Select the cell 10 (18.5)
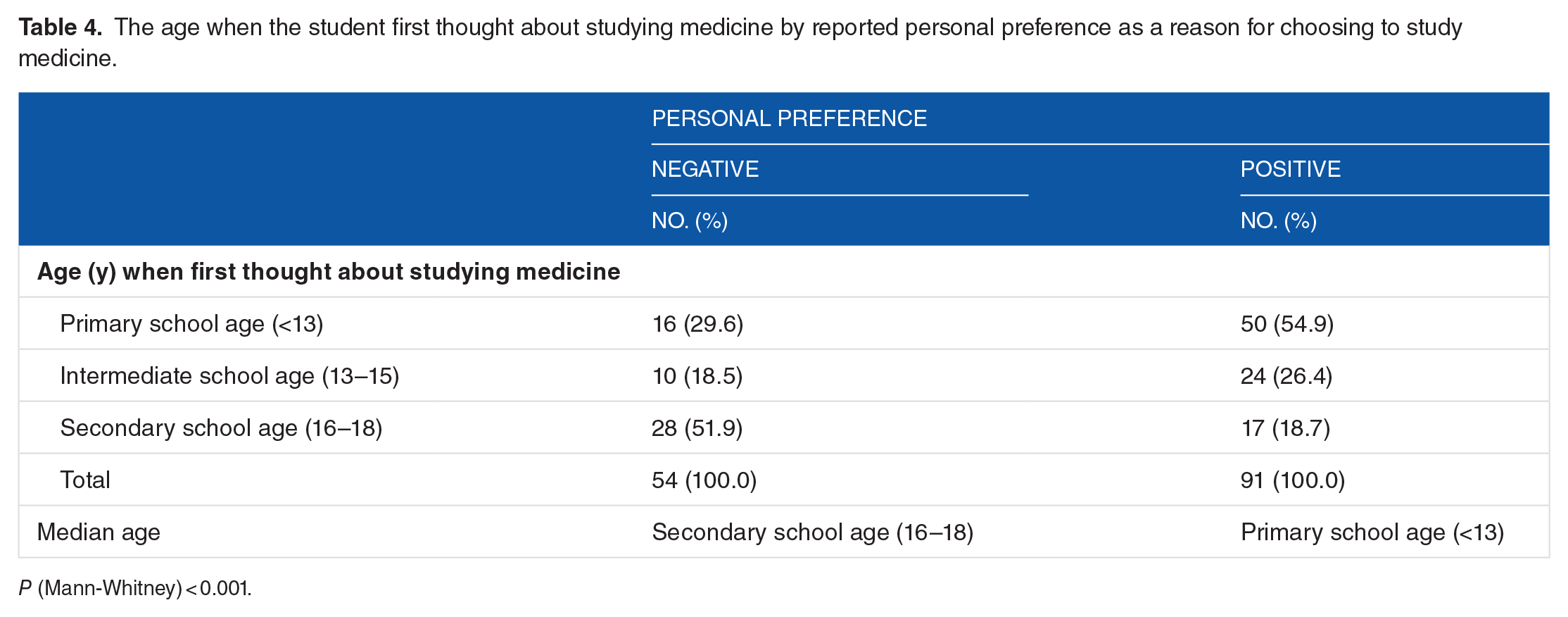1568x617 pixels. tap(697, 376)
